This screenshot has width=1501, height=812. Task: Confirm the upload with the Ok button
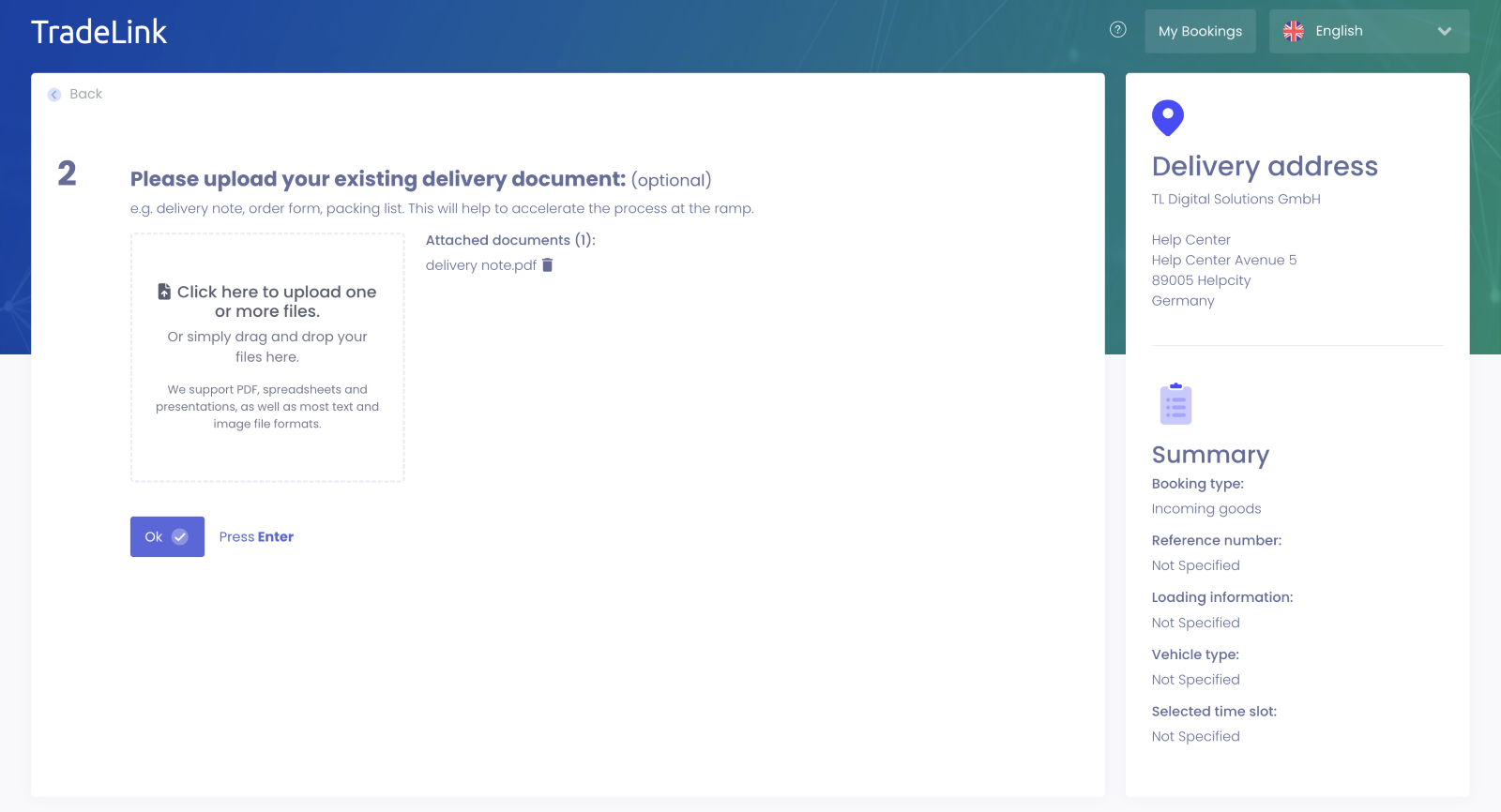(x=166, y=536)
